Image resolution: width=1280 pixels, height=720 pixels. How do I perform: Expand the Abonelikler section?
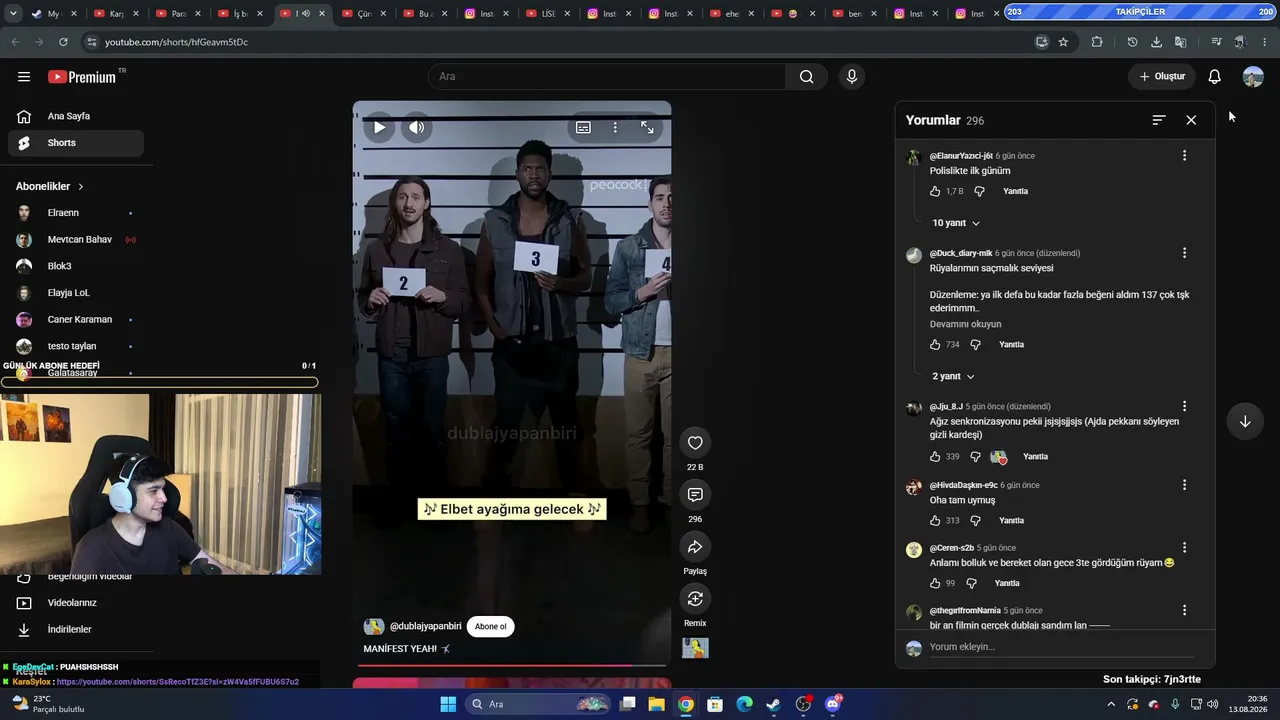[50, 187]
